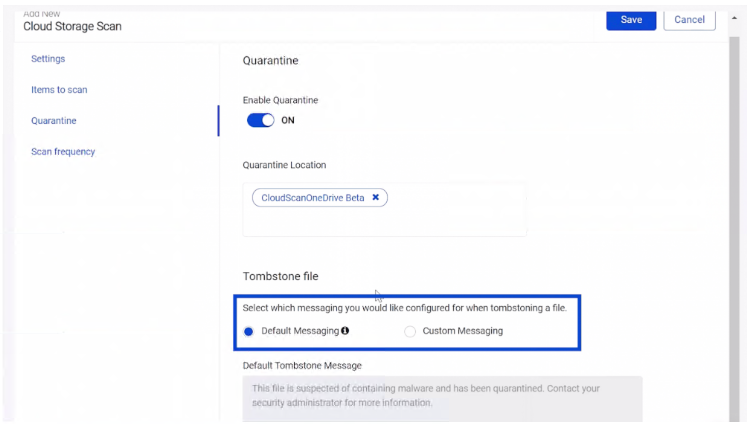The height and width of the screenshot is (424, 751).
Task: Click the Quarantine heading in main panel
Action: pos(270,61)
